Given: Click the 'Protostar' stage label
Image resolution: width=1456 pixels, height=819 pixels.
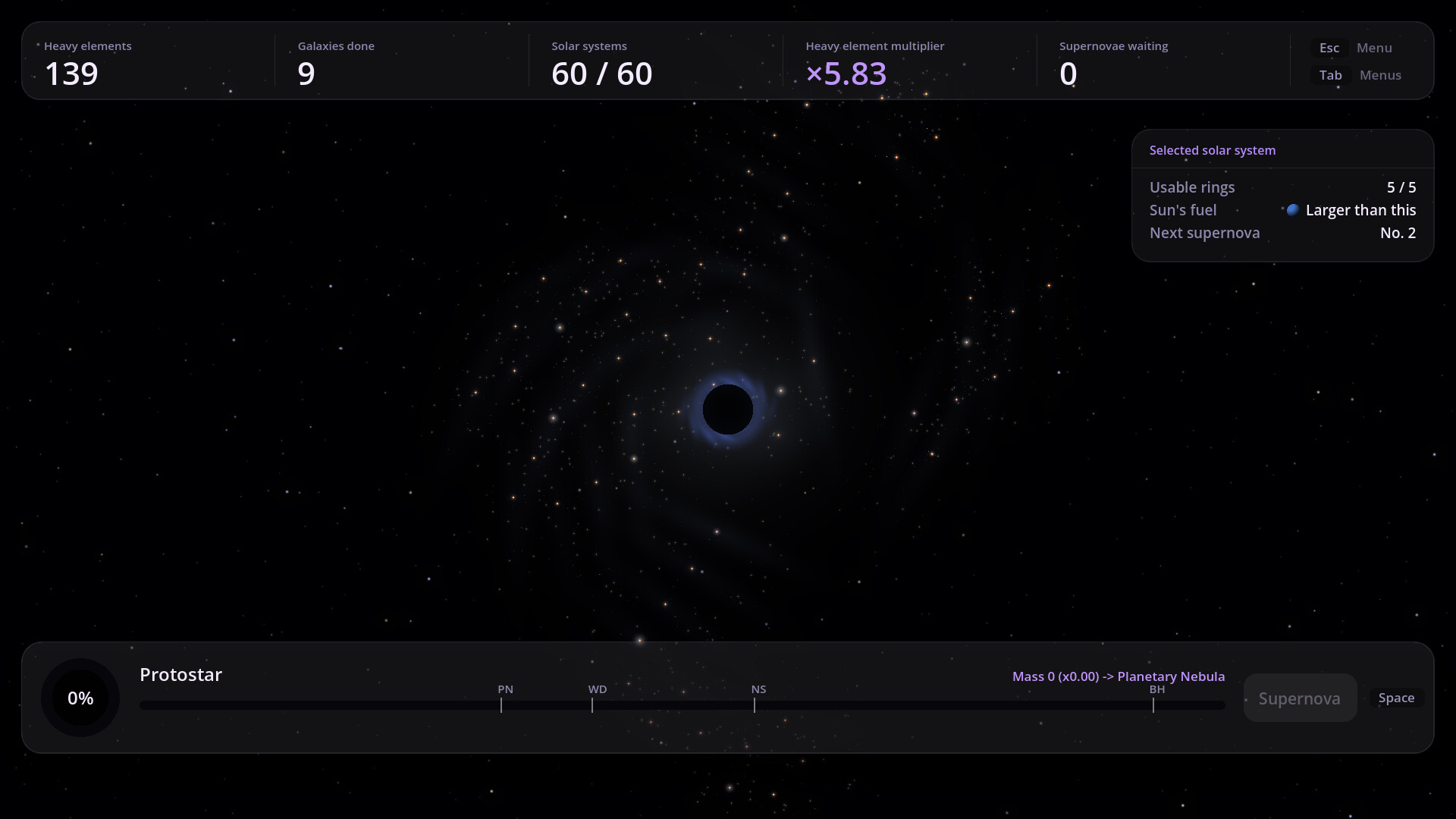Looking at the screenshot, I should tap(180, 675).
